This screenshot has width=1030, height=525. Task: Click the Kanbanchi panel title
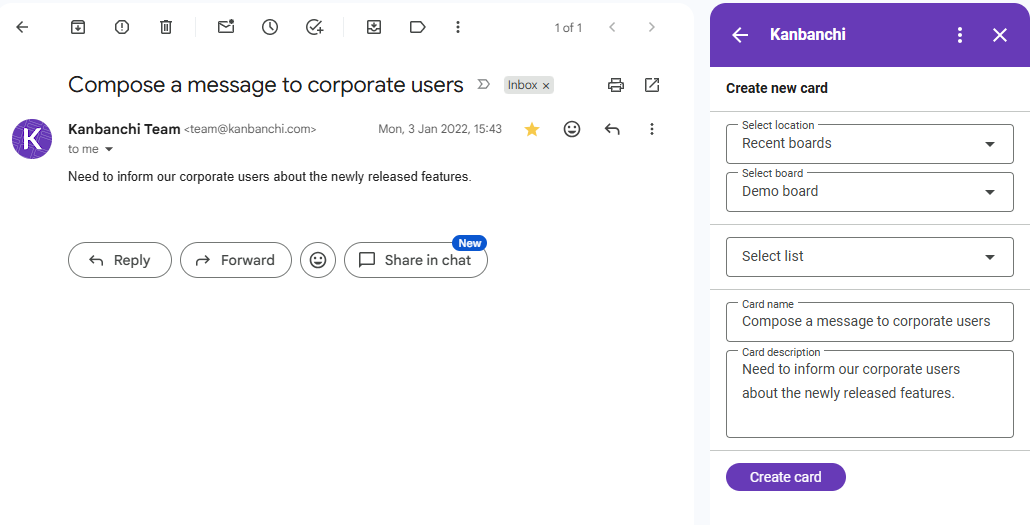(807, 34)
